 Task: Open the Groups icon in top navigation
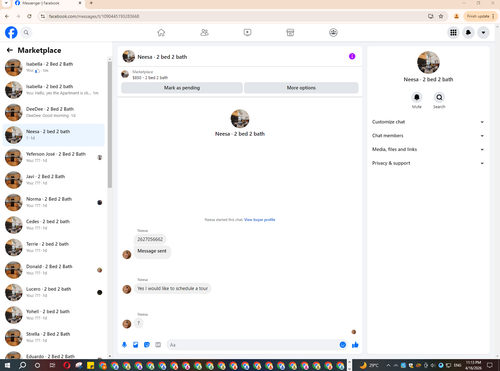tap(333, 33)
